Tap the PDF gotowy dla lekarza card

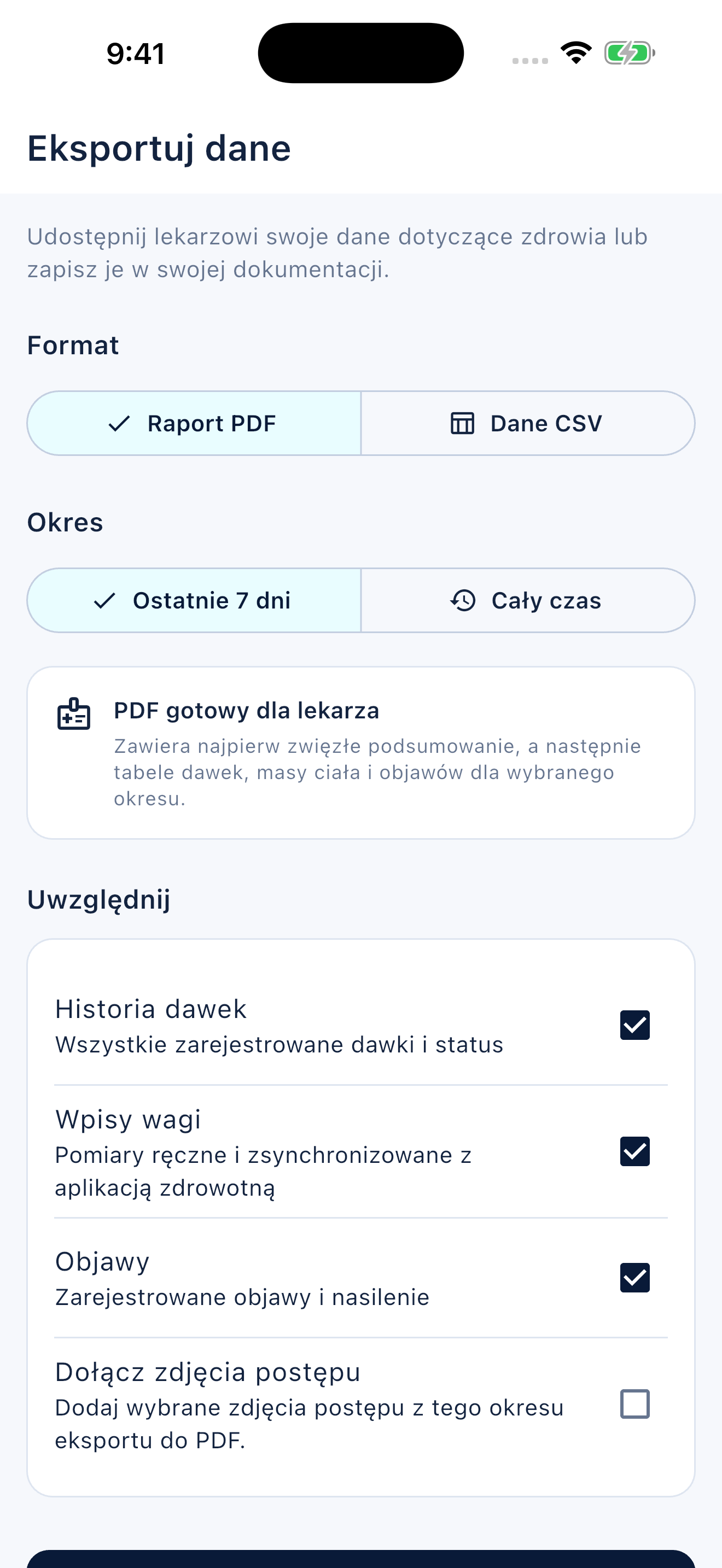(361, 753)
